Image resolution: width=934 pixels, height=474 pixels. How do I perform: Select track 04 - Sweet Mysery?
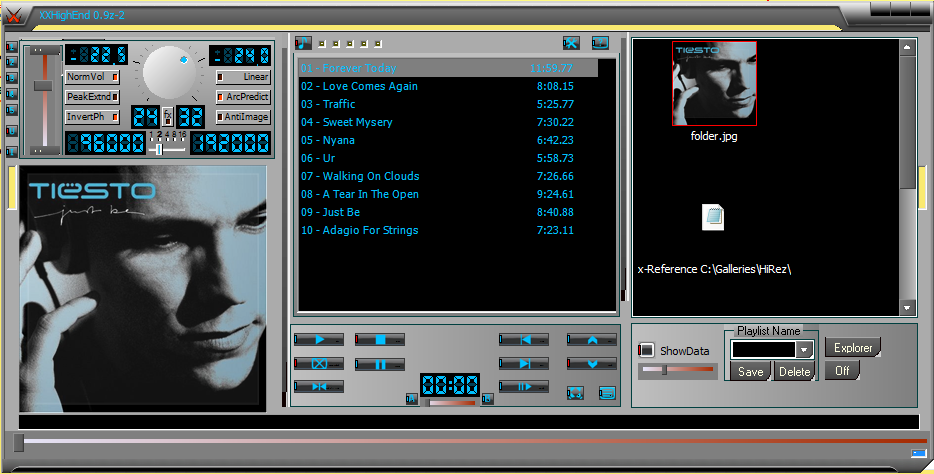click(x=448, y=122)
